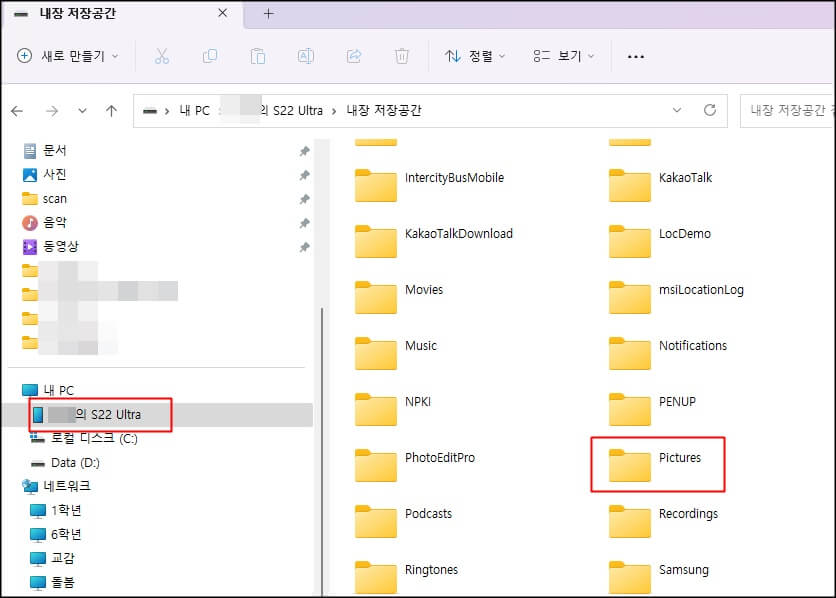Open the KakaoTalk folder

point(661,184)
